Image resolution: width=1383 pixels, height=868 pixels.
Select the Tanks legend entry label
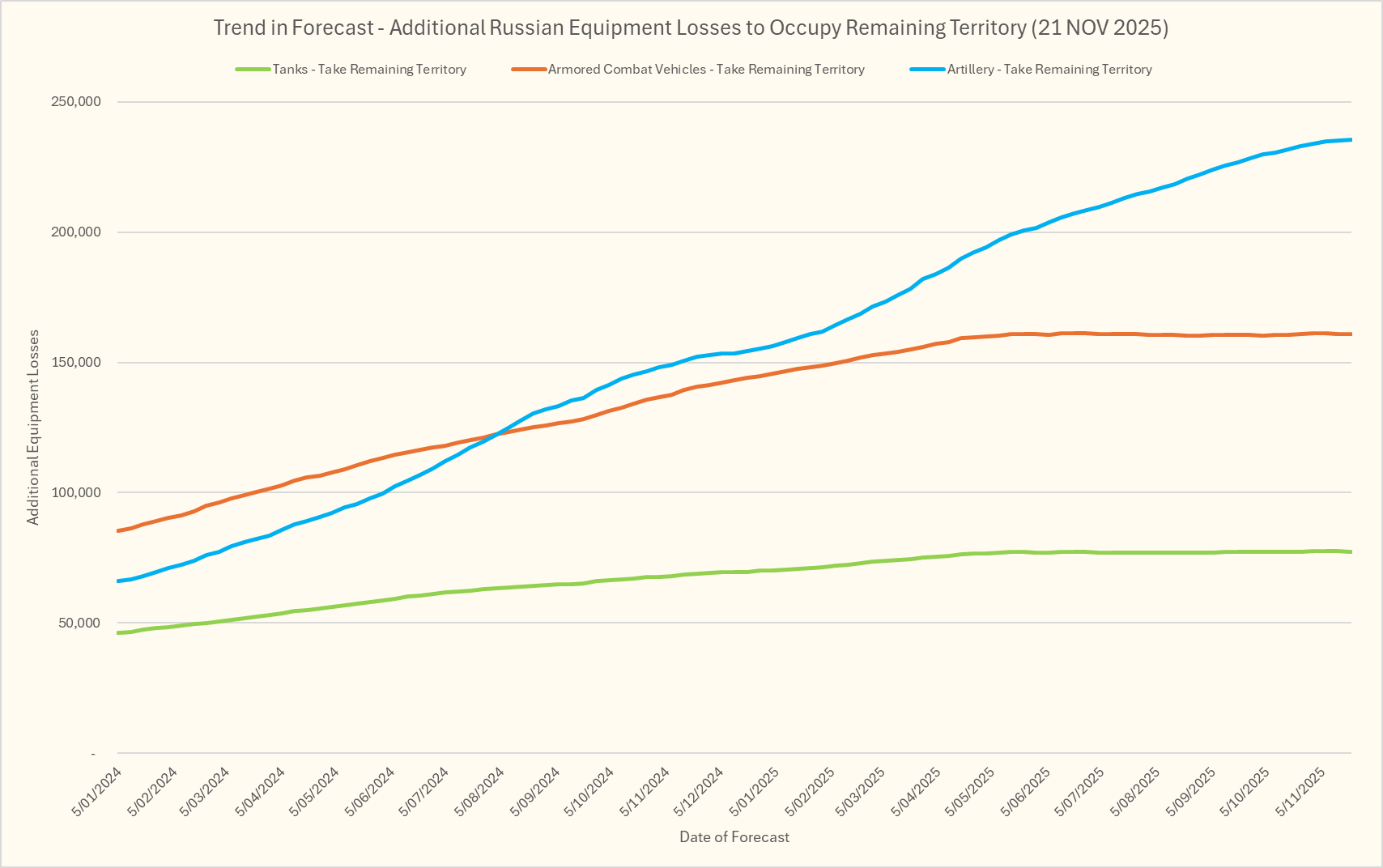click(369, 70)
